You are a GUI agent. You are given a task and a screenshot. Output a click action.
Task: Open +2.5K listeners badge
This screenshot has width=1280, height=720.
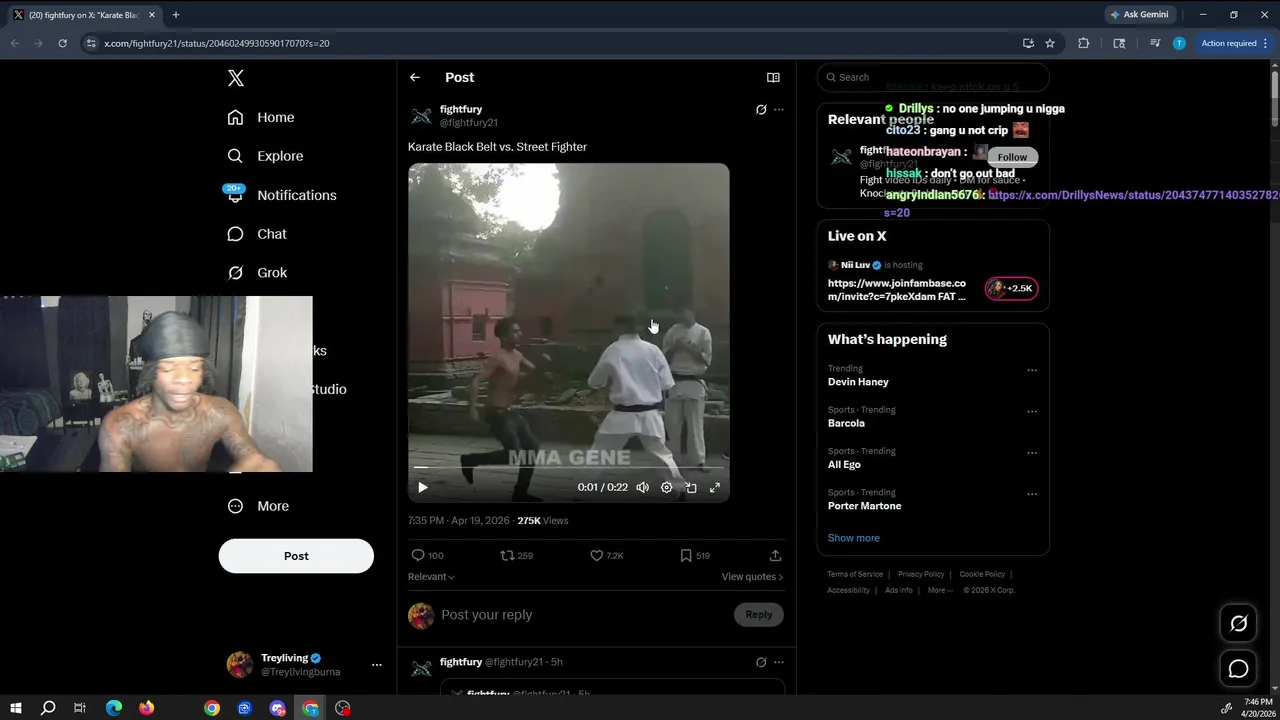[1011, 289]
